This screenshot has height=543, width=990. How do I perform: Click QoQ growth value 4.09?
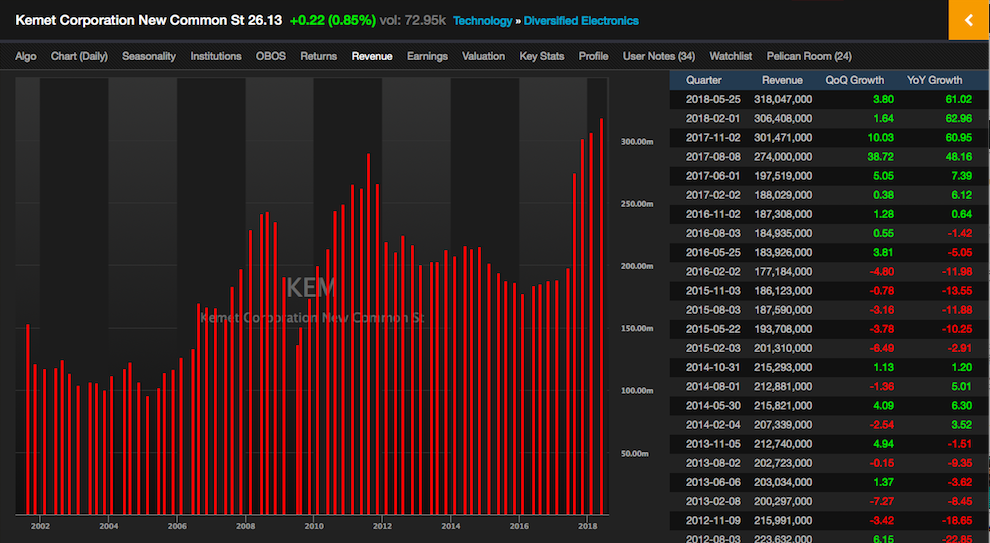(x=883, y=405)
